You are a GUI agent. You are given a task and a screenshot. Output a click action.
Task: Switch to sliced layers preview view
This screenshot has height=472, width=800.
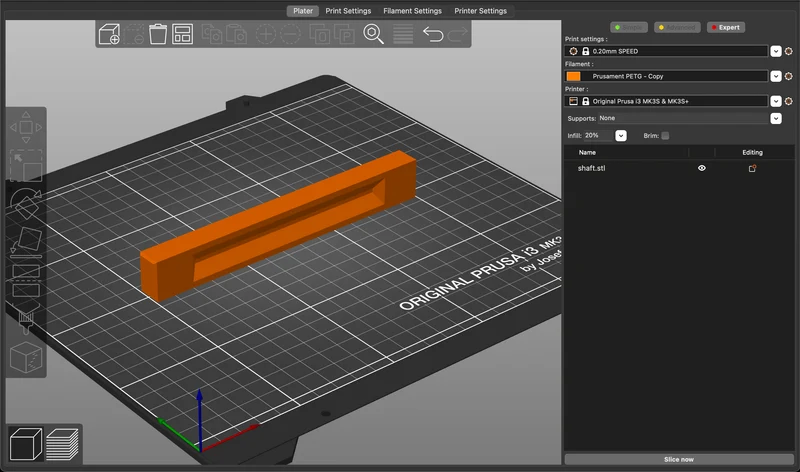(62, 444)
